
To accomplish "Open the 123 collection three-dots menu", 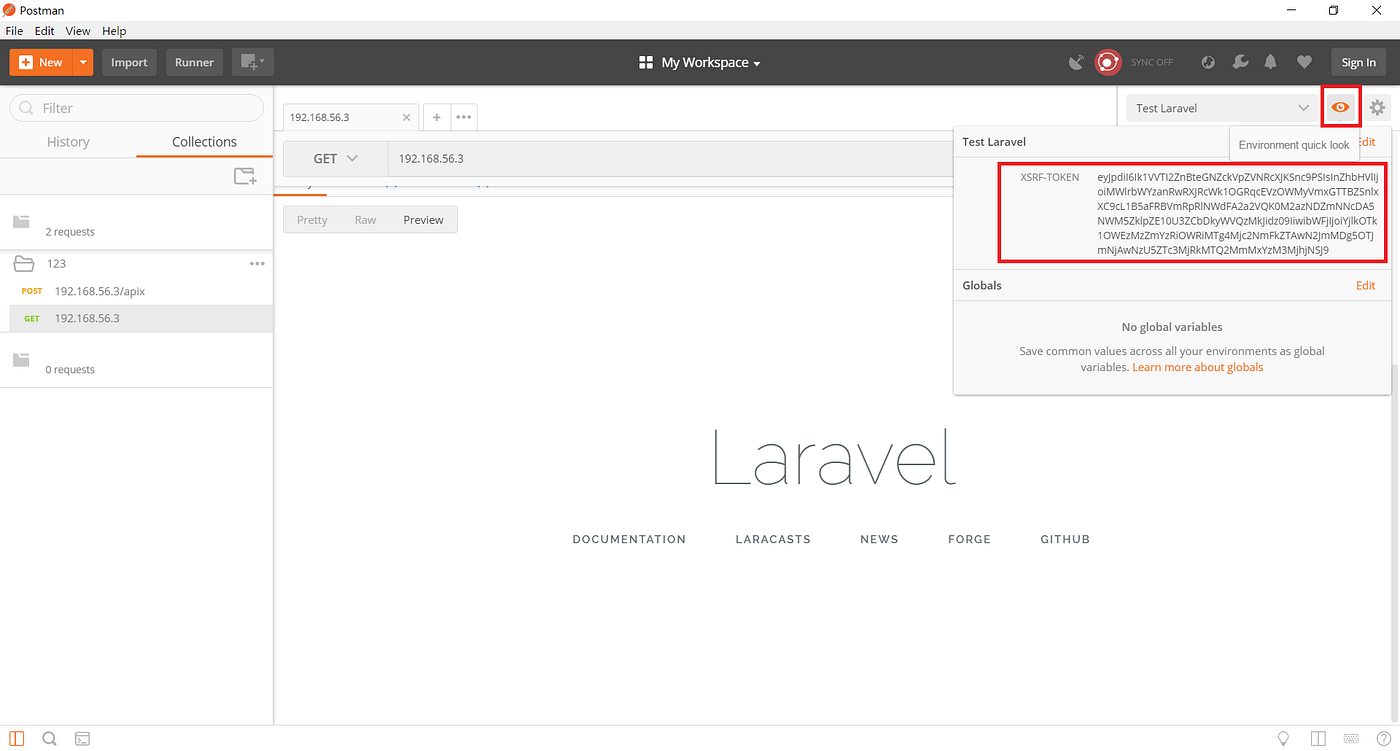I will coord(257,264).
